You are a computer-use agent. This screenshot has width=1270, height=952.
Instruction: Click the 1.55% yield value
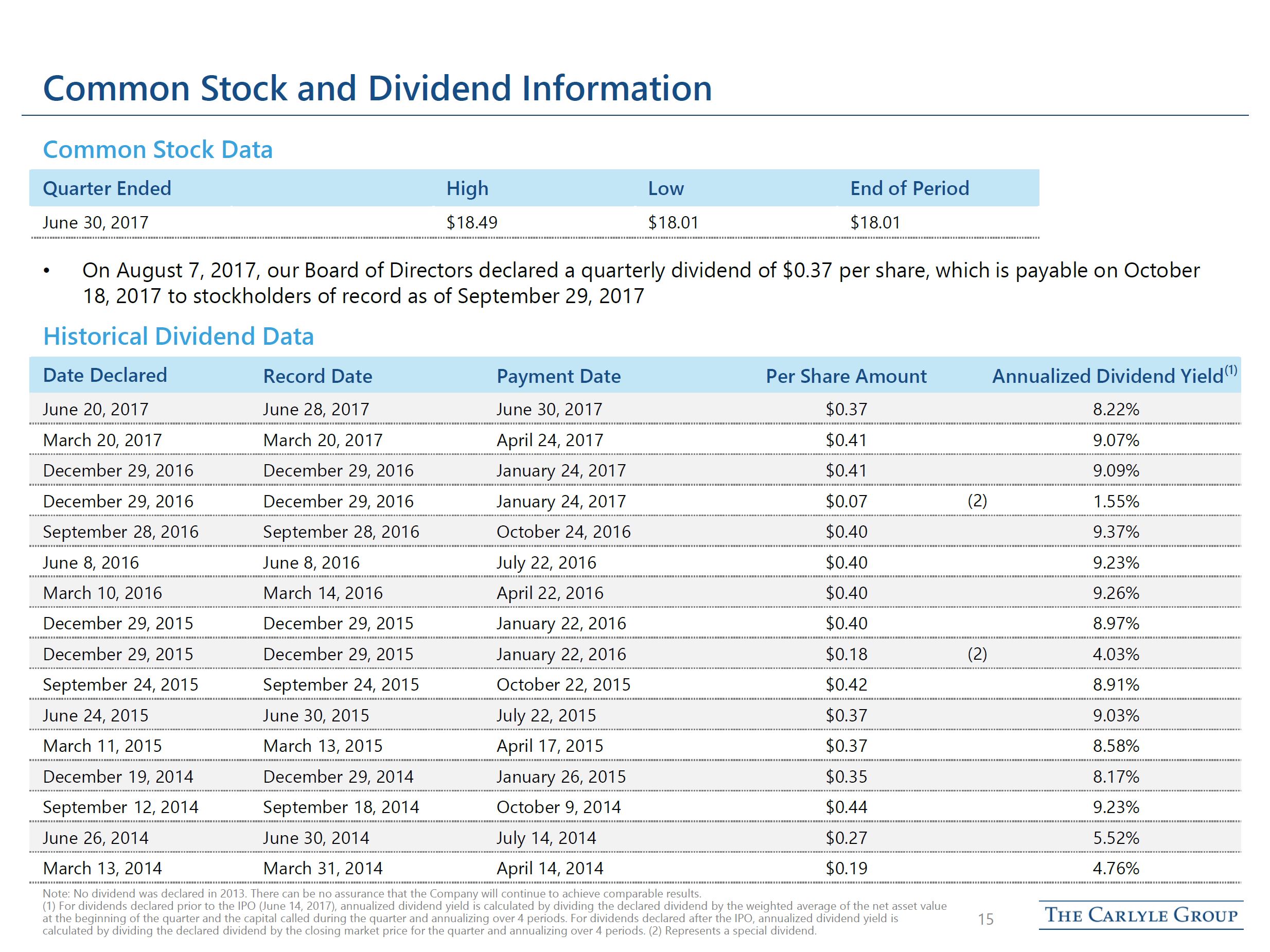coord(1116,501)
